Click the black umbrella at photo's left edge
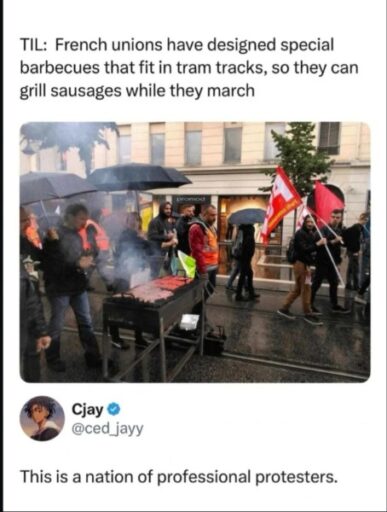This screenshot has height=512, width=387. click(53, 187)
